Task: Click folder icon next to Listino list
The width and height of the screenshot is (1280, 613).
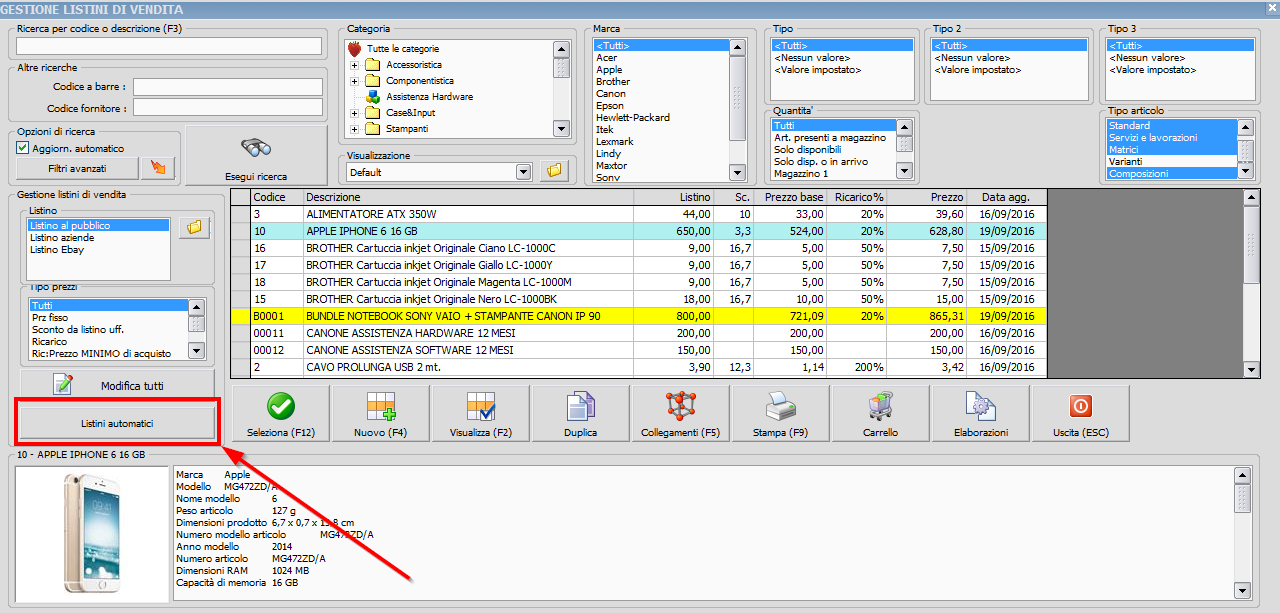Action: [194, 228]
